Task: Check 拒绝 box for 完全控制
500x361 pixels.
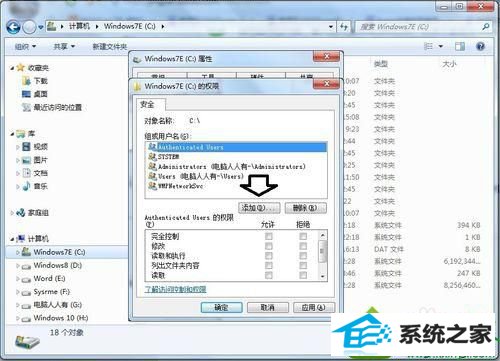Action: [303, 236]
